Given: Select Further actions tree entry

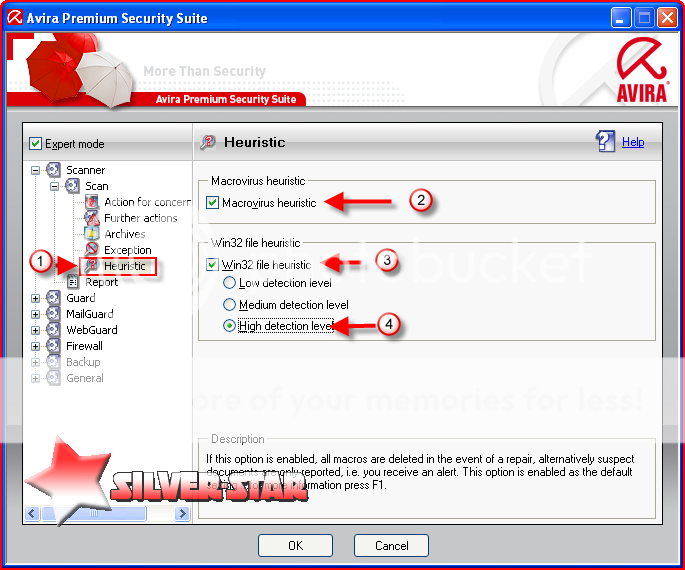Looking at the screenshot, I should click(x=141, y=218).
